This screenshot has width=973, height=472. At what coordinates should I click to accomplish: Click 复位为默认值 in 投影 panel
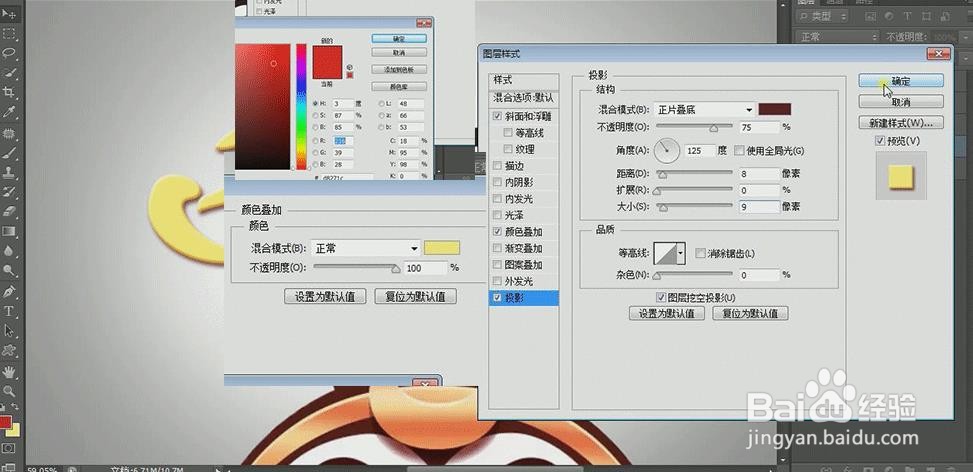pyautogui.click(x=750, y=313)
